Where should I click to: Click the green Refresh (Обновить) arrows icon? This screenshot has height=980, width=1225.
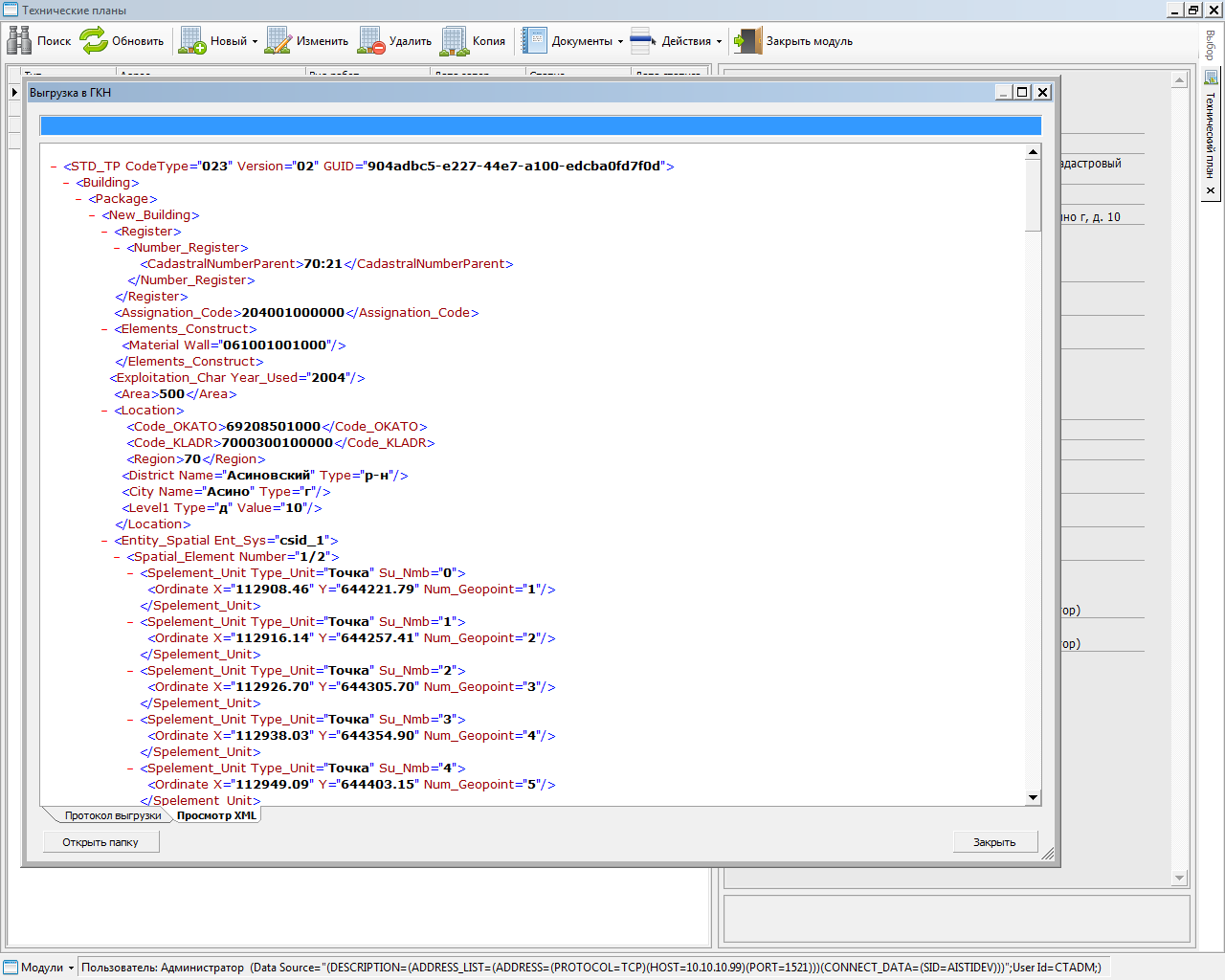click(94, 40)
